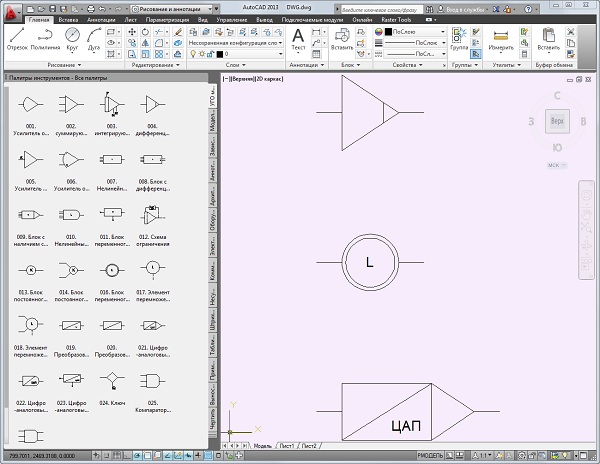Select the Полилиния (Polyline) tool

[x=44, y=36]
